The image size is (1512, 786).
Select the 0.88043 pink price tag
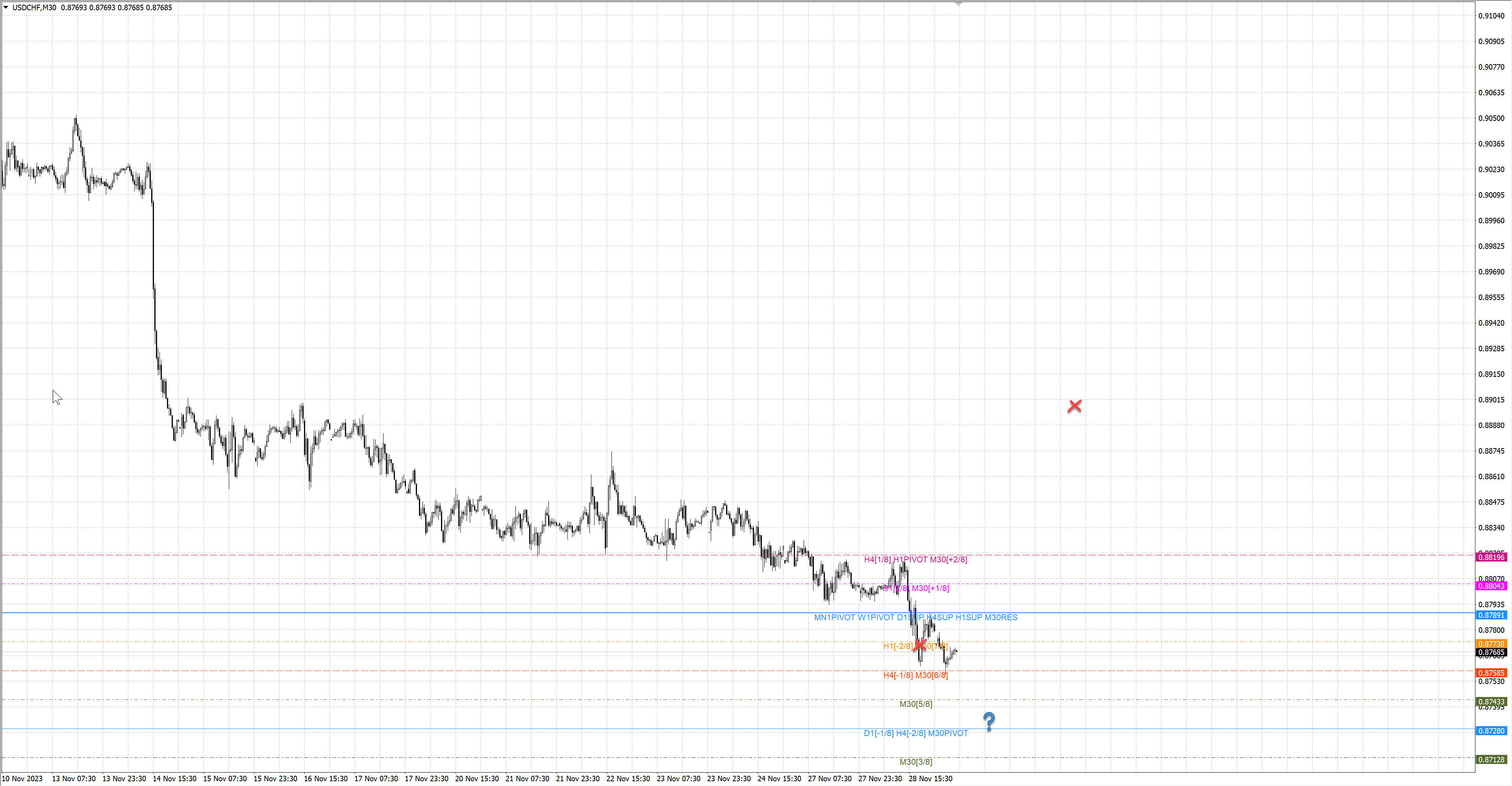click(x=1491, y=586)
